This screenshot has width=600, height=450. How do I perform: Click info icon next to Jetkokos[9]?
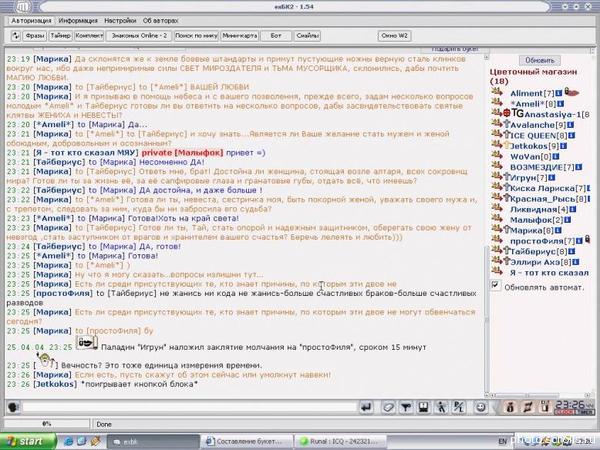pyautogui.click(x=563, y=146)
